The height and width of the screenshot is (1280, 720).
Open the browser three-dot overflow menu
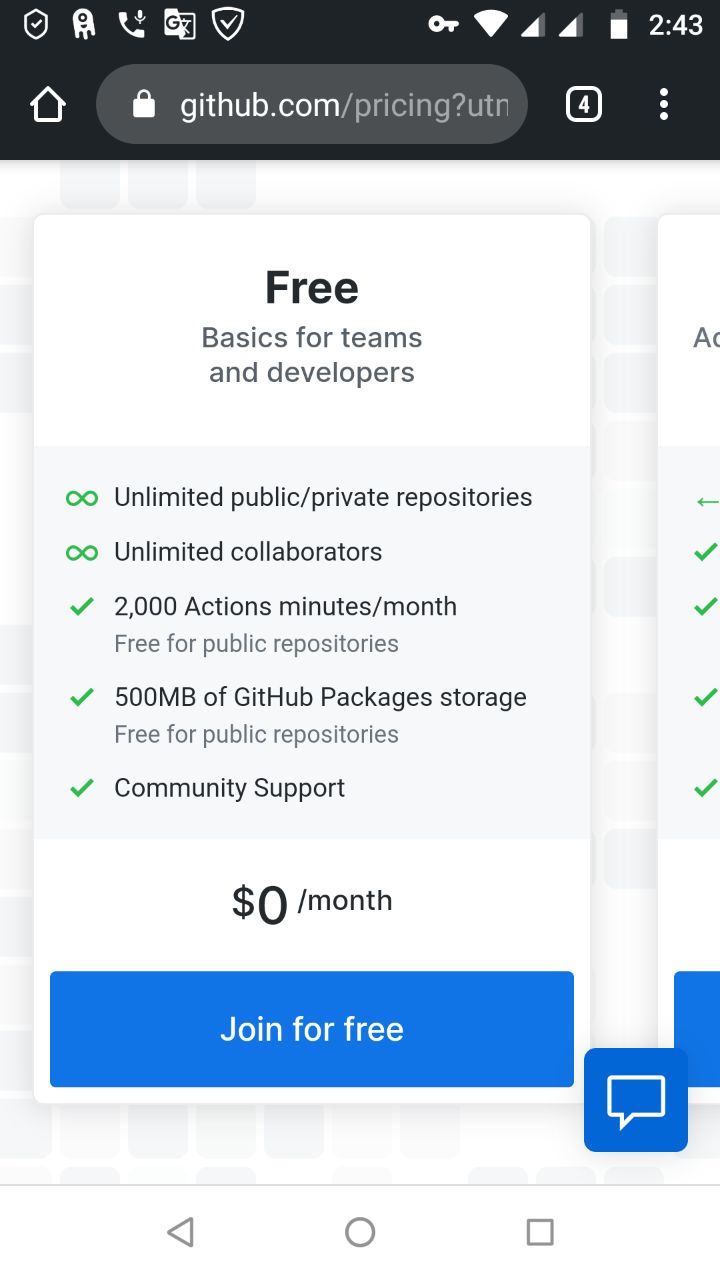coord(664,104)
